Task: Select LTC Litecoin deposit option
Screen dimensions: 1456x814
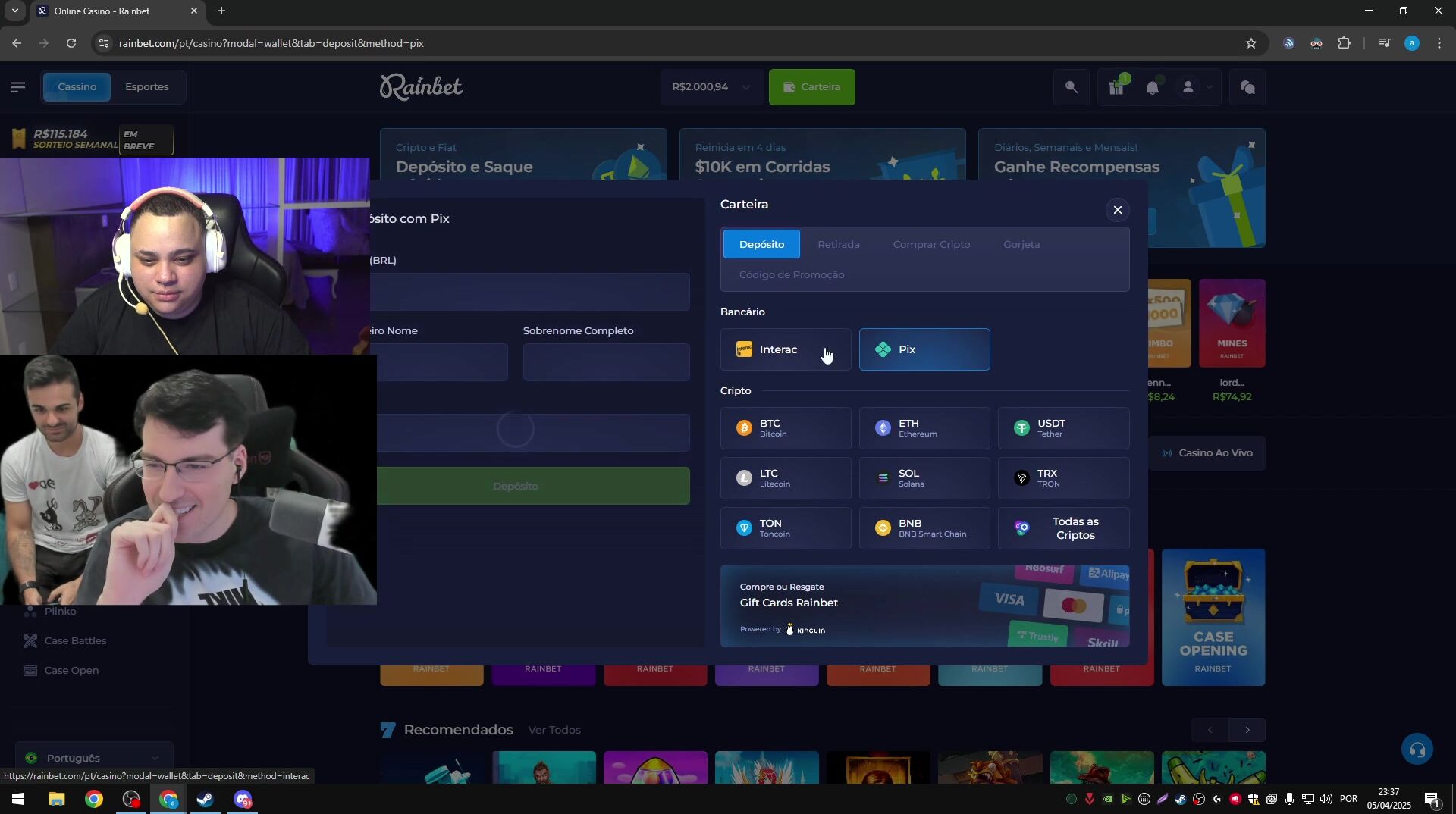Action: point(786,478)
